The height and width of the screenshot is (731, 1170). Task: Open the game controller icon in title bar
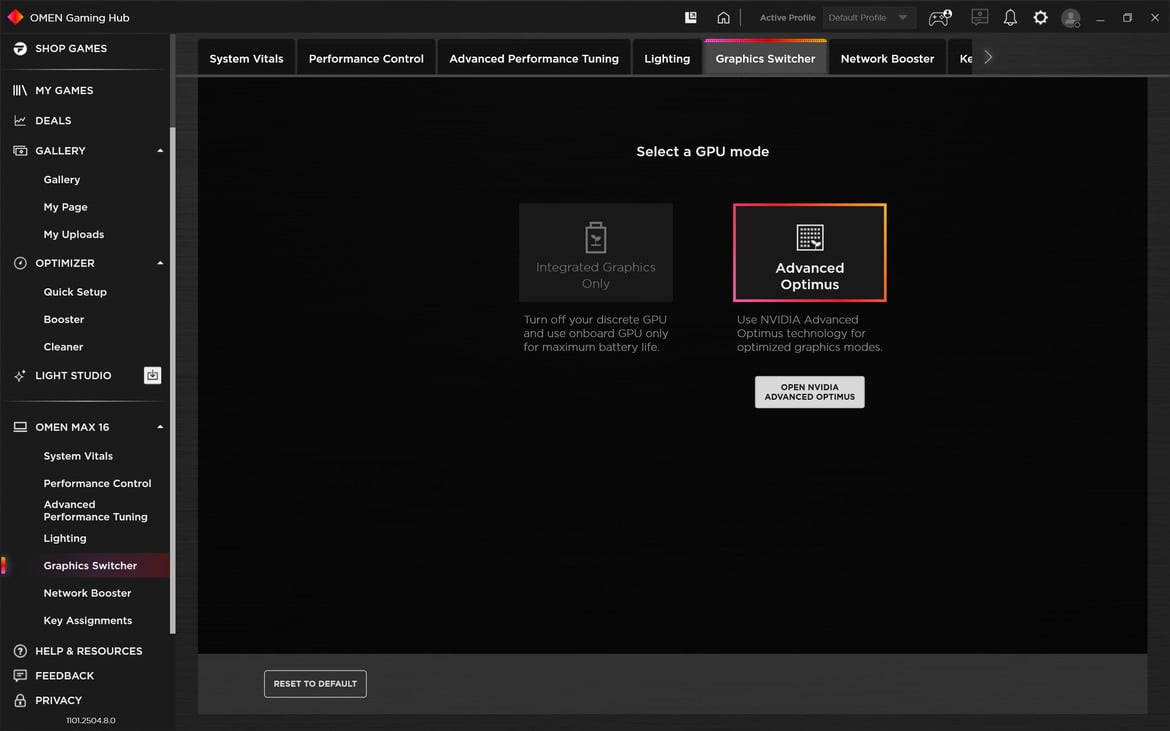coord(939,17)
